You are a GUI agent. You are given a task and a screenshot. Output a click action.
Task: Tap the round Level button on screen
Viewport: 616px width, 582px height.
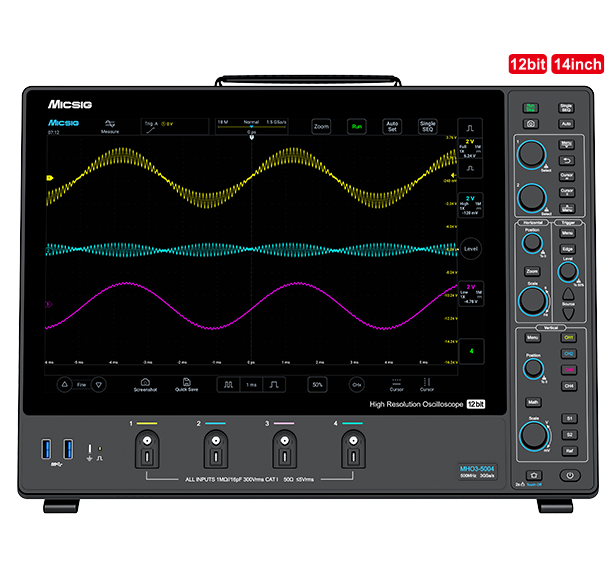(x=472, y=246)
